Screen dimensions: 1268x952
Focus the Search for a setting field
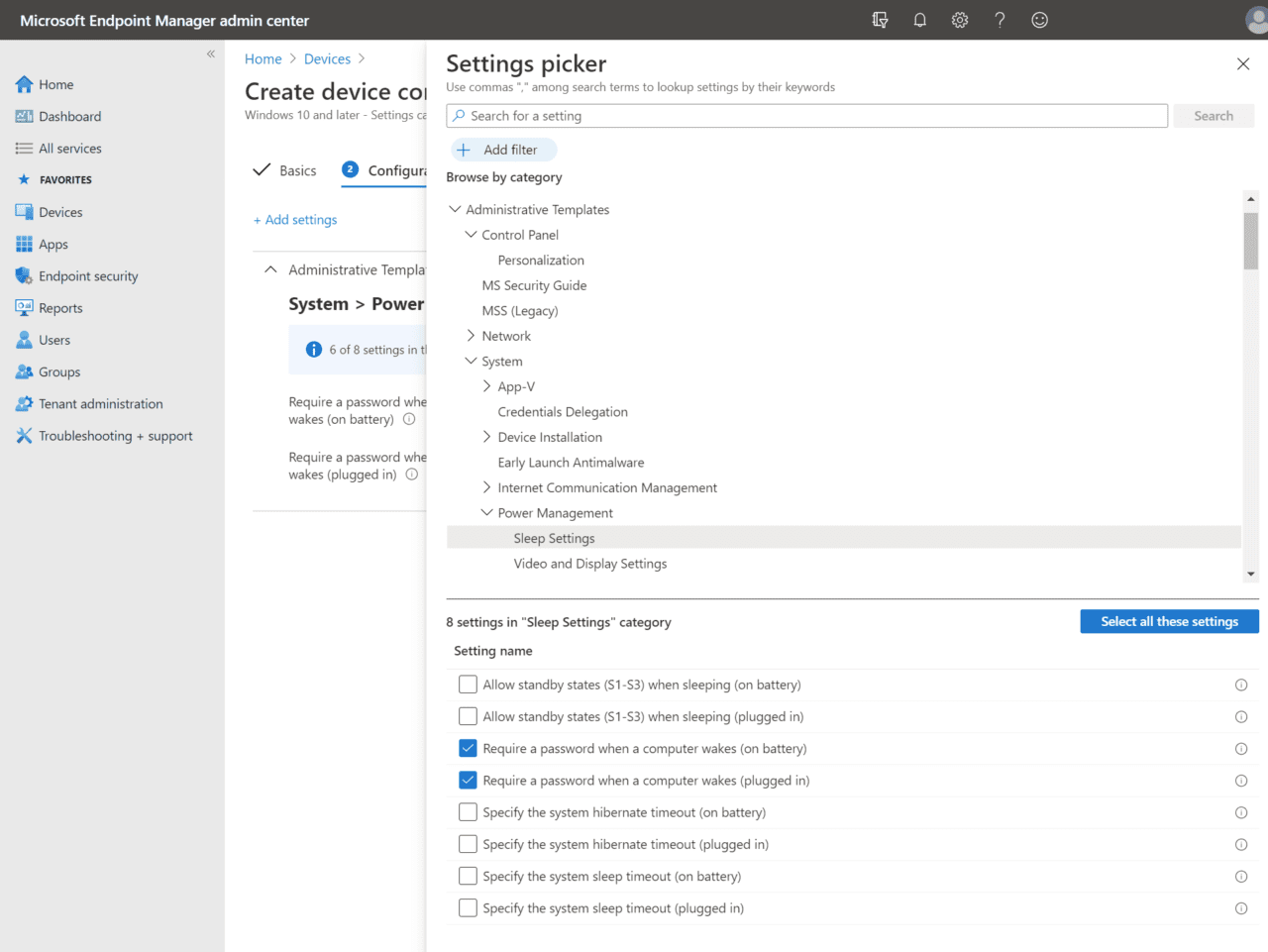(x=807, y=116)
